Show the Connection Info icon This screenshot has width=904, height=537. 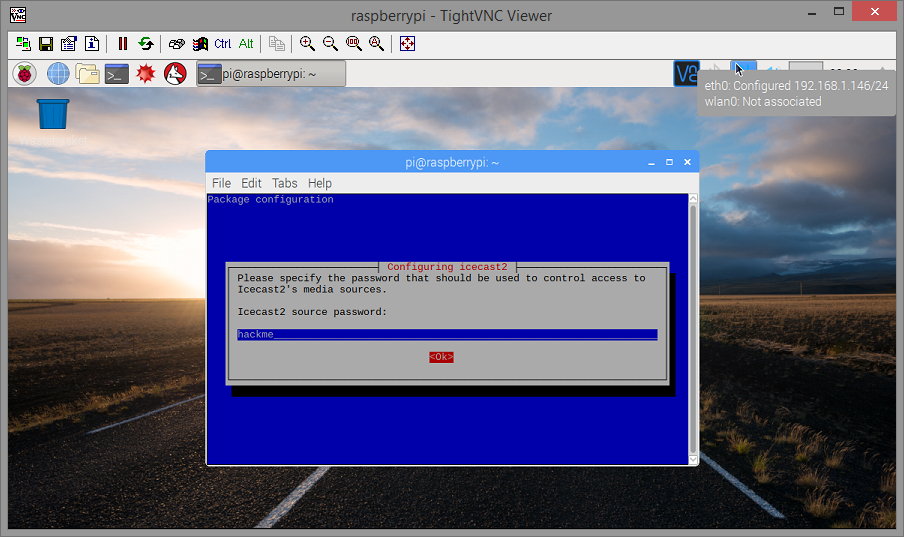coord(92,44)
